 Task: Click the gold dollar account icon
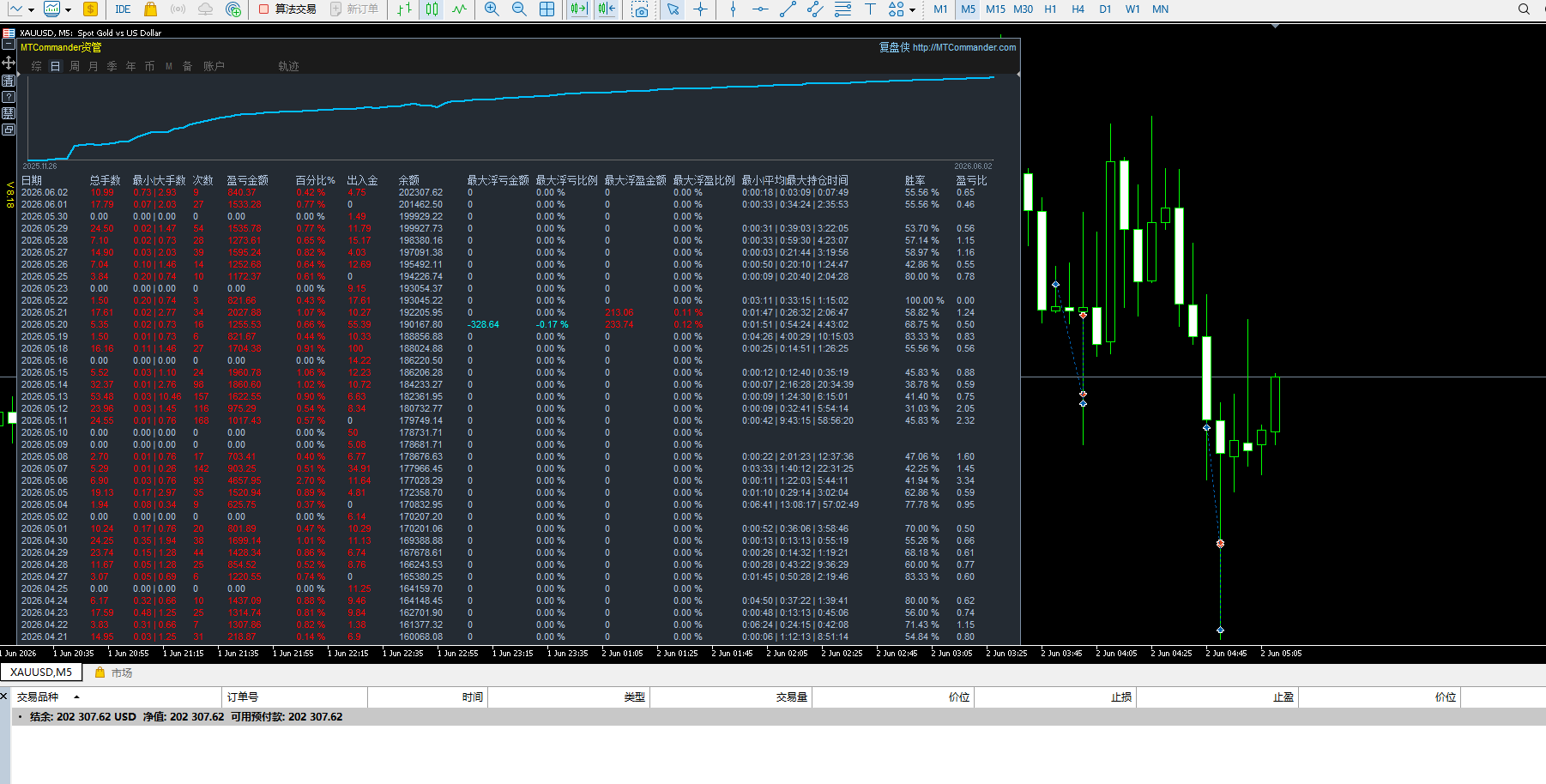(x=90, y=9)
